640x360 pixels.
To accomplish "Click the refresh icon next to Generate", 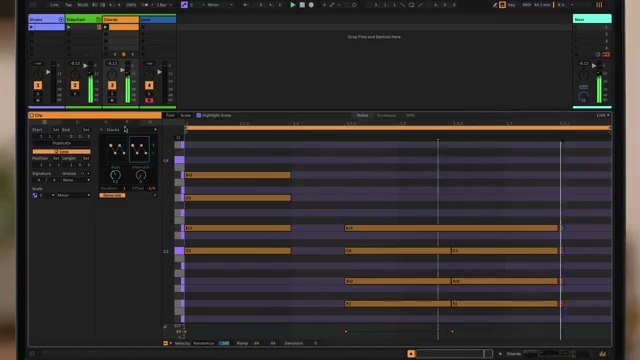I will [155, 196].
